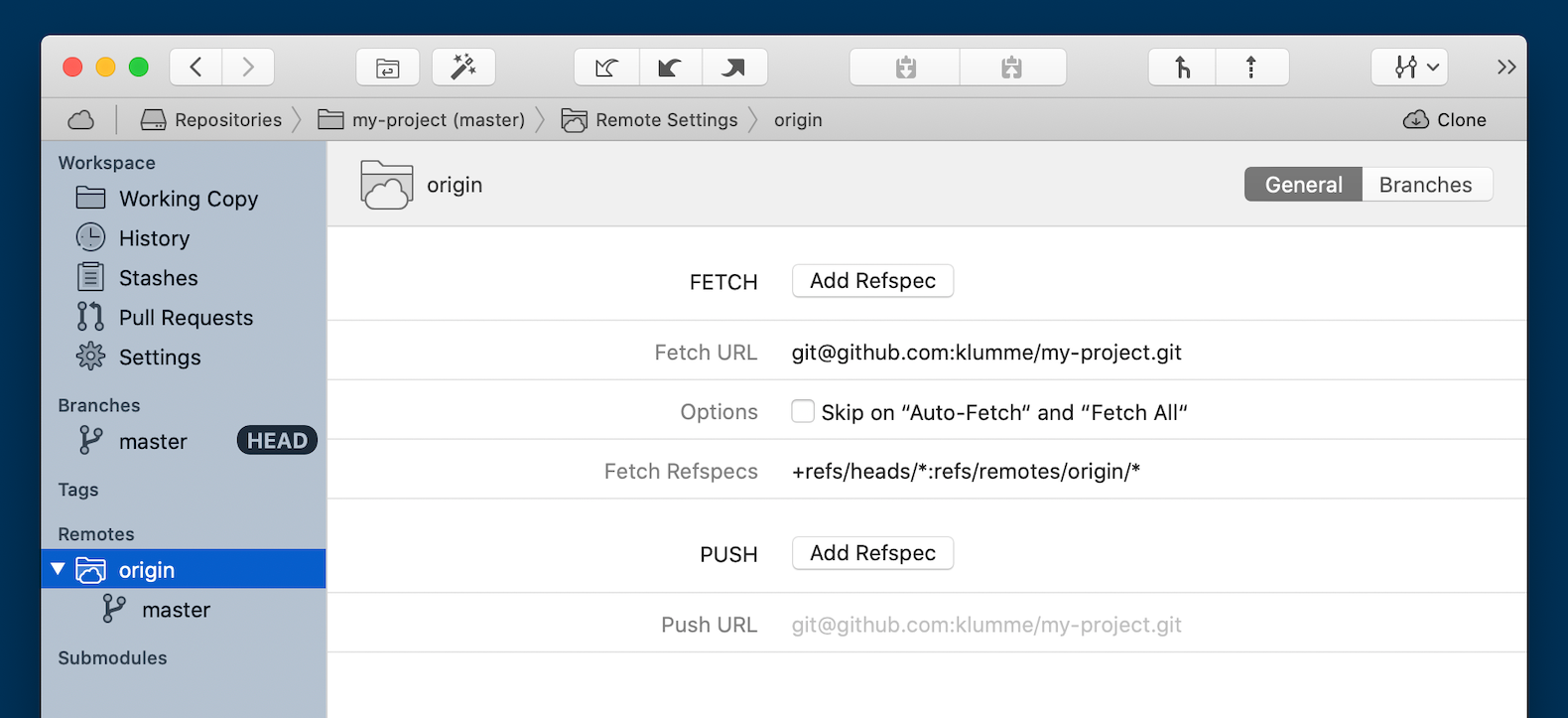Viewport: 1568px width, 718px height.
Task: Enable Skip on "Auto-Fetch" and "Fetch All" checkbox
Action: pyautogui.click(x=803, y=411)
